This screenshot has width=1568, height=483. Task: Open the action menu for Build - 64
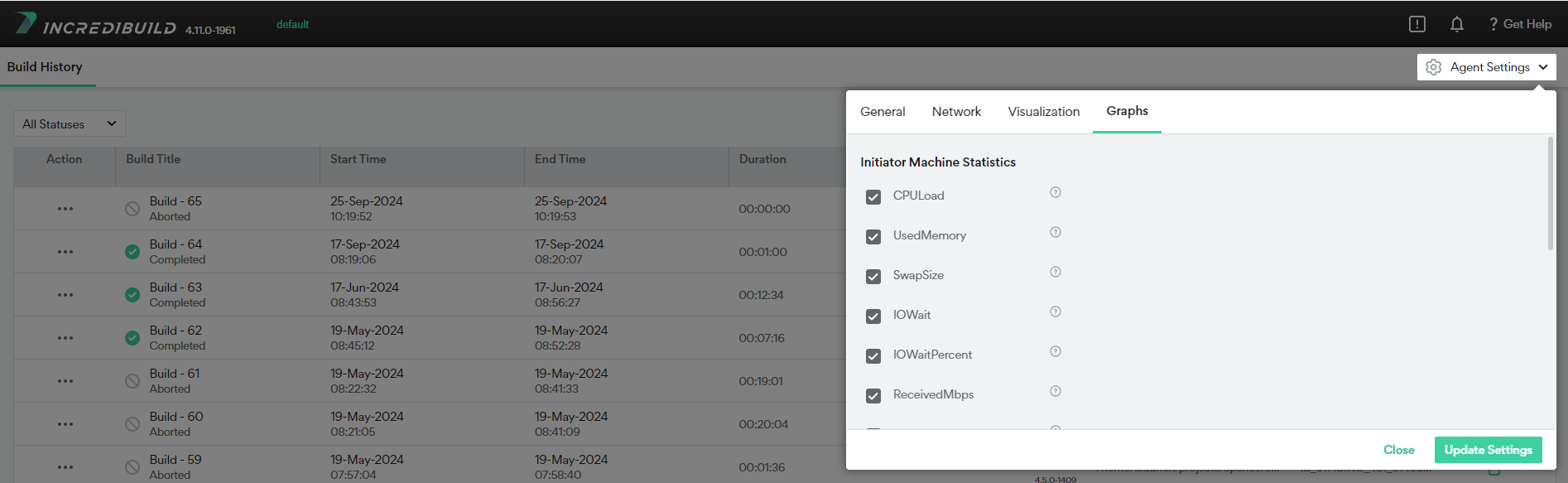coord(65,252)
